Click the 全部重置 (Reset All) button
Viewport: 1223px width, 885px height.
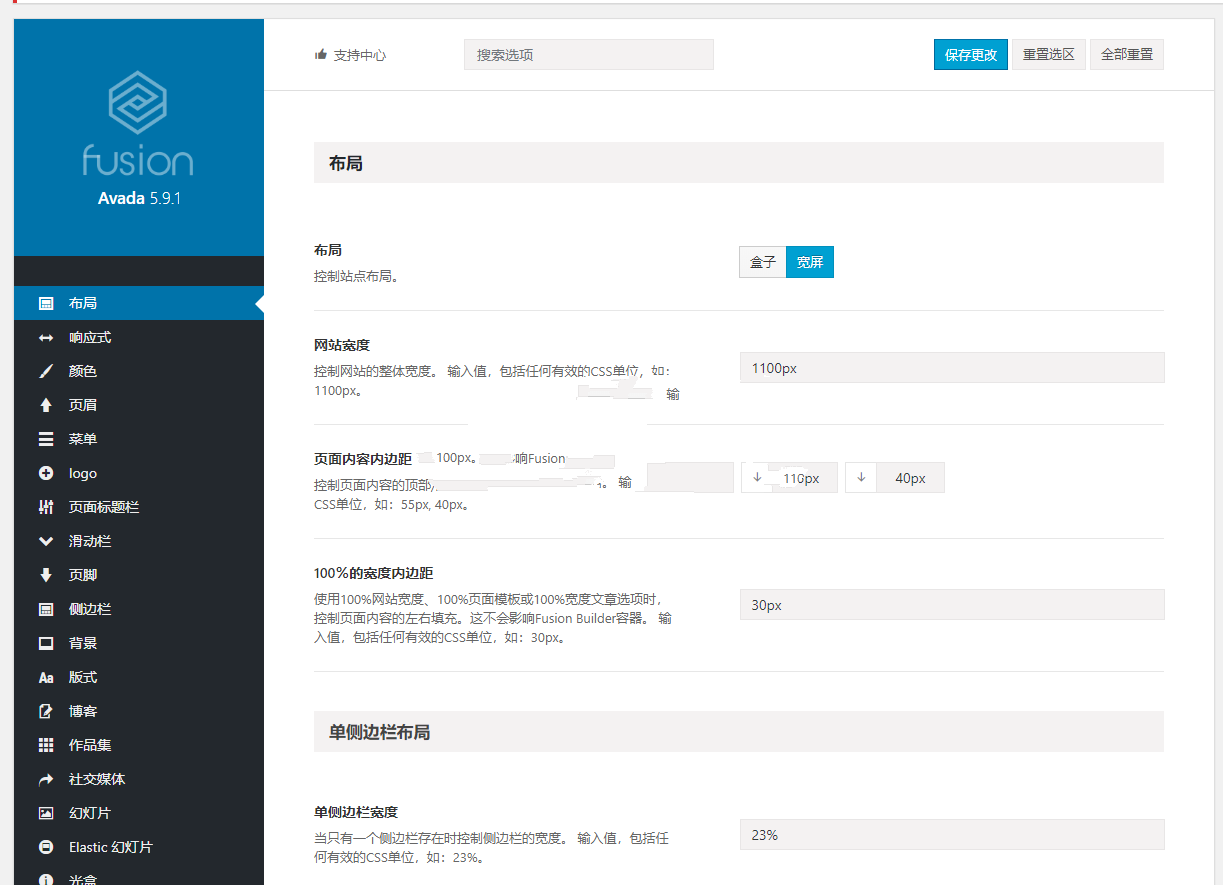click(x=1126, y=54)
